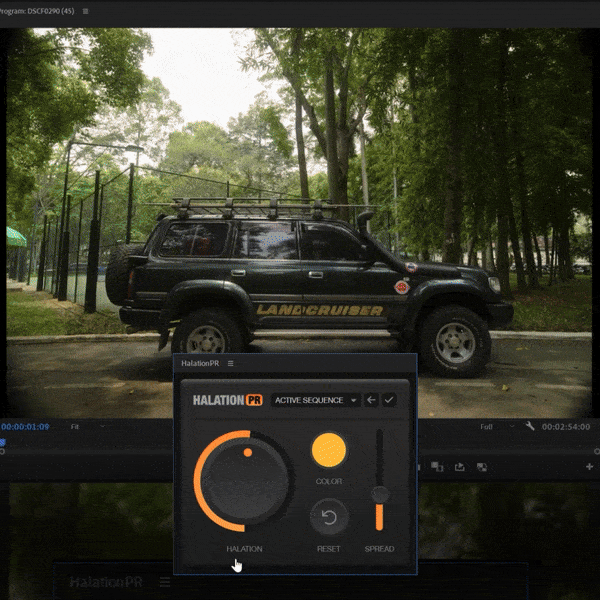
Task: Select the Program: DSCF0290 tab
Action: [38, 11]
